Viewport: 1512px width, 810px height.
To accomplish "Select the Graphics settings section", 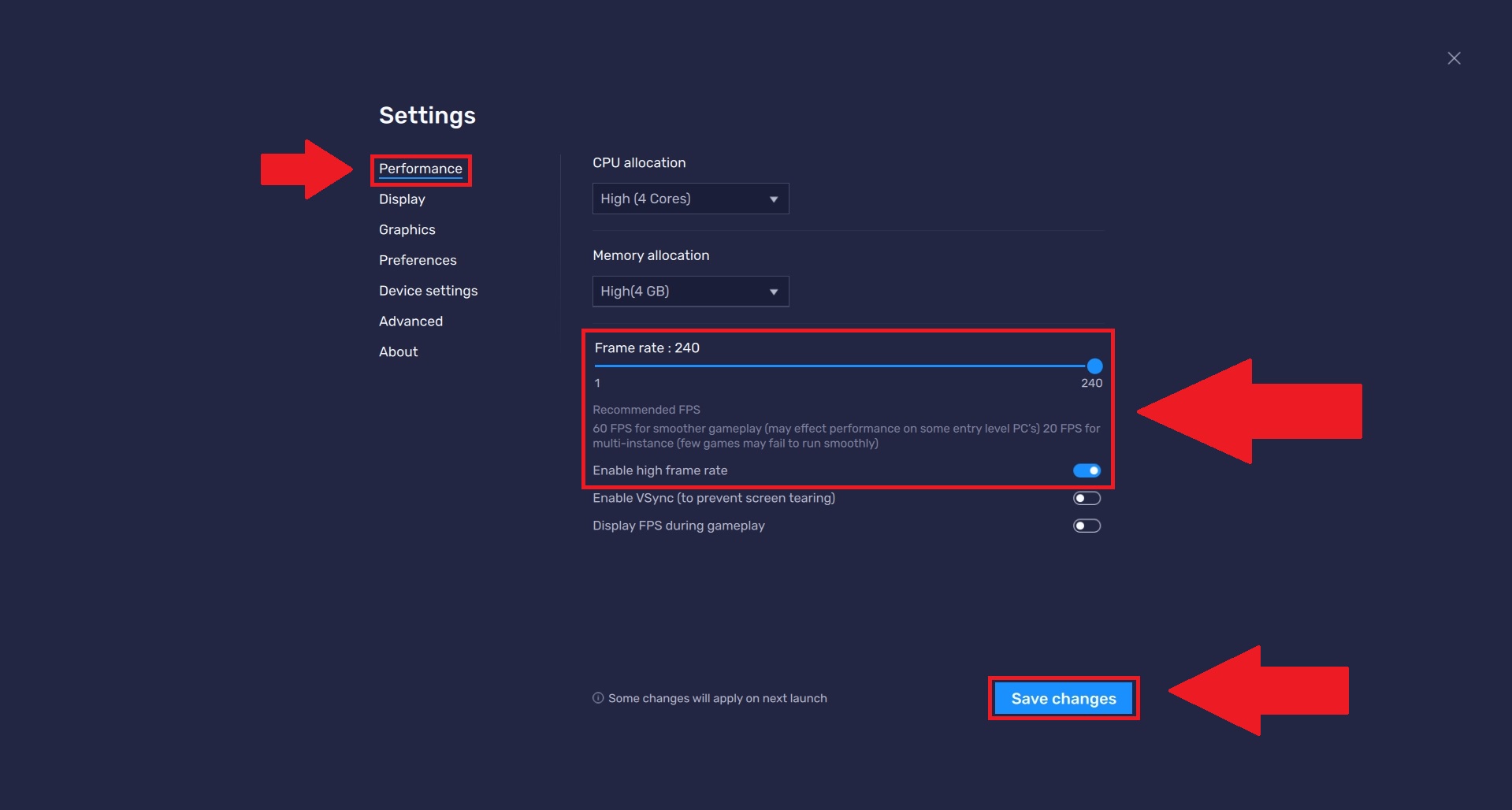I will pos(407,229).
